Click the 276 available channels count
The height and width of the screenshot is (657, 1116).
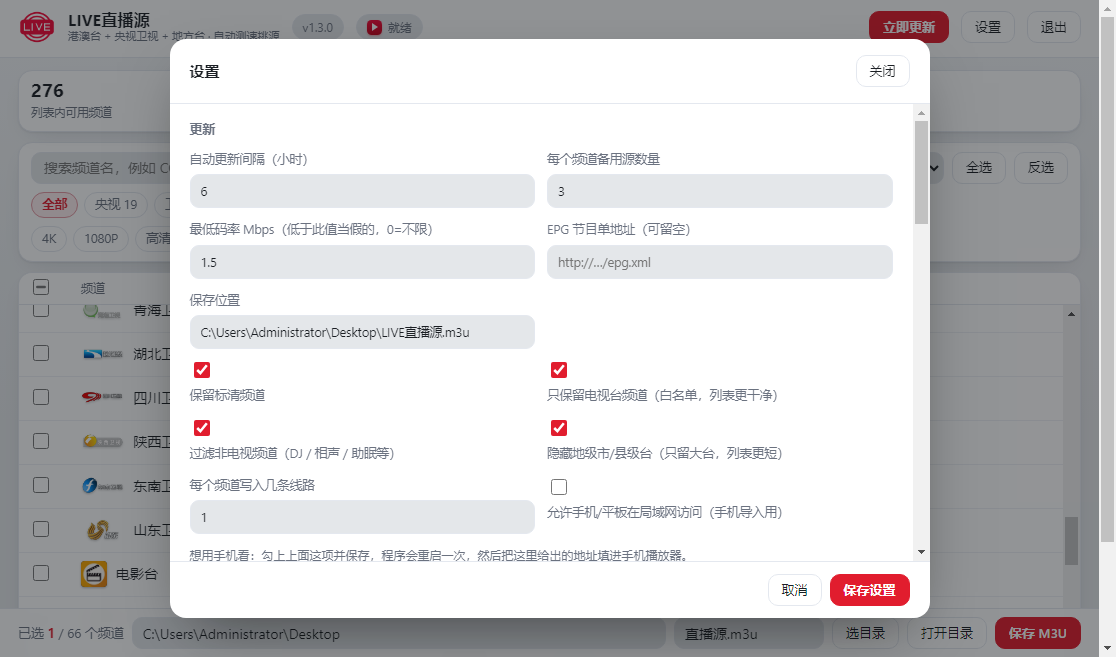pyautogui.click(x=47, y=91)
